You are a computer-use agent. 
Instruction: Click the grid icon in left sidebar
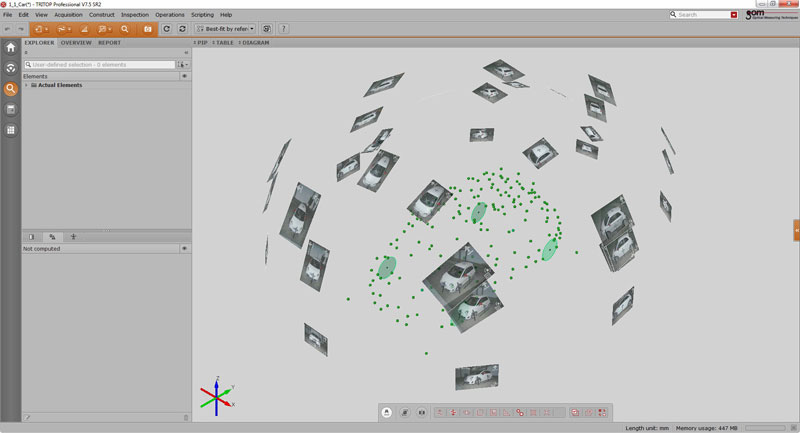click(11, 130)
